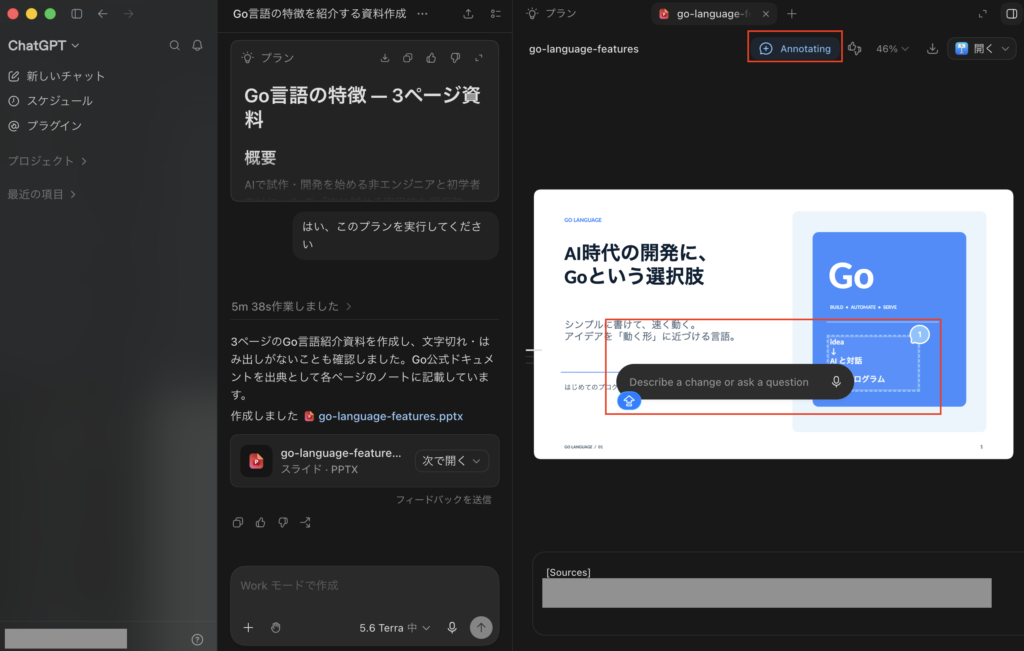Like the plan card with thumbs up
1024x651 pixels.
pos(431,58)
